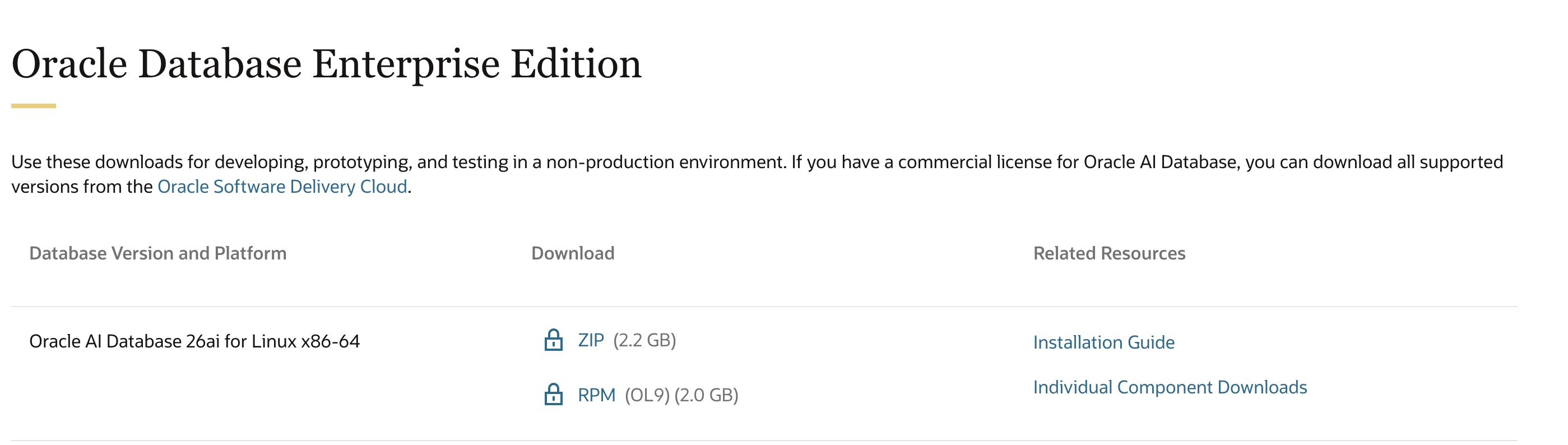This screenshot has height=445, width=1568.
Task: Click the yellow accent bar under the heading
Action: [34, 106]
